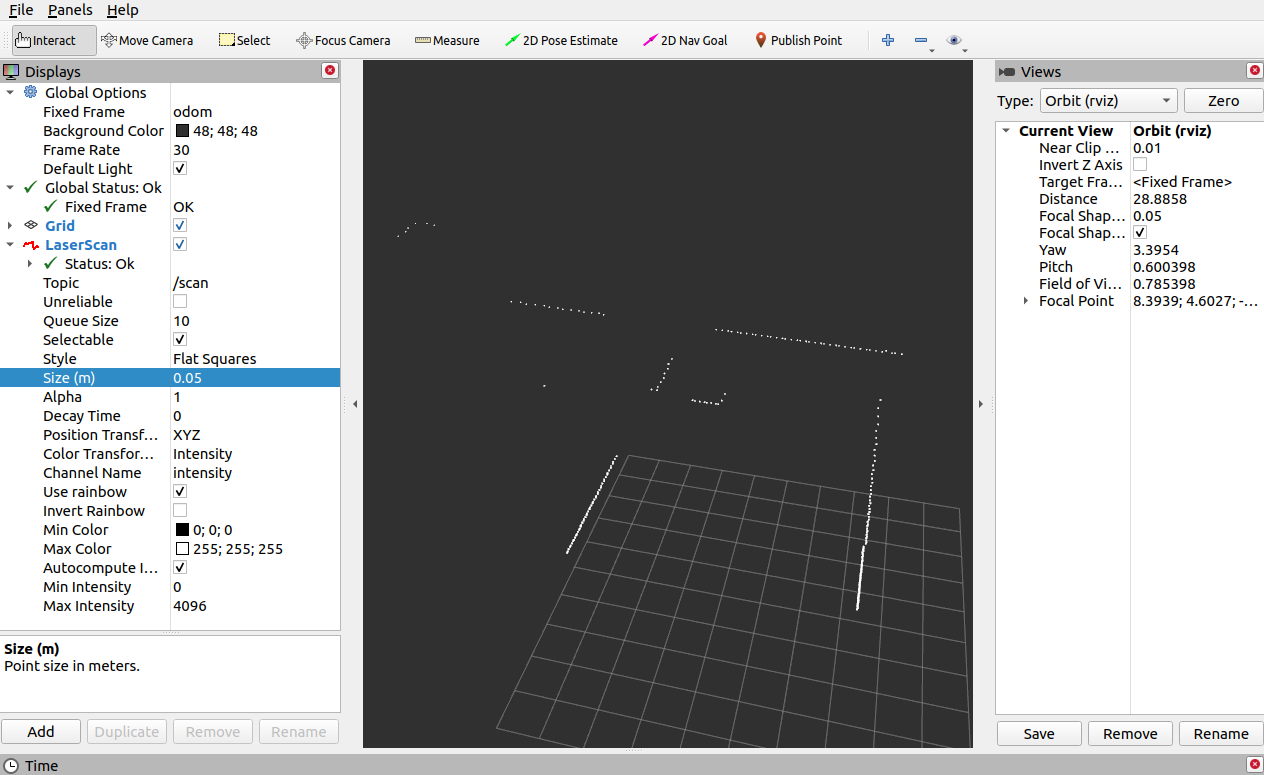
Task: Toggle the Selectable checkbox
Action: coord(180,340)
